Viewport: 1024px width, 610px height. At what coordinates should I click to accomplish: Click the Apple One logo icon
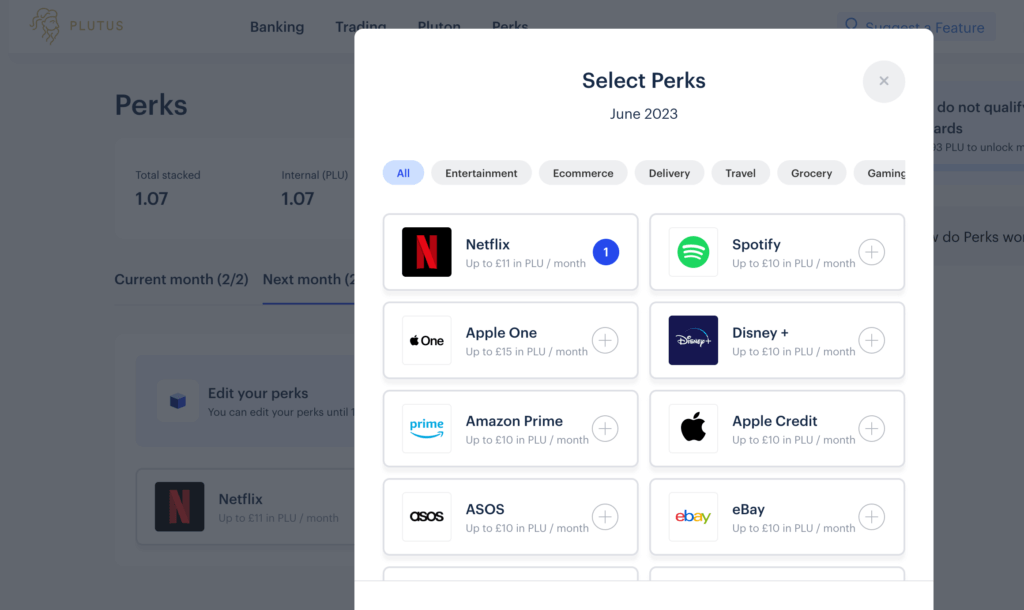pyautogui.click(x=425, y=340)
